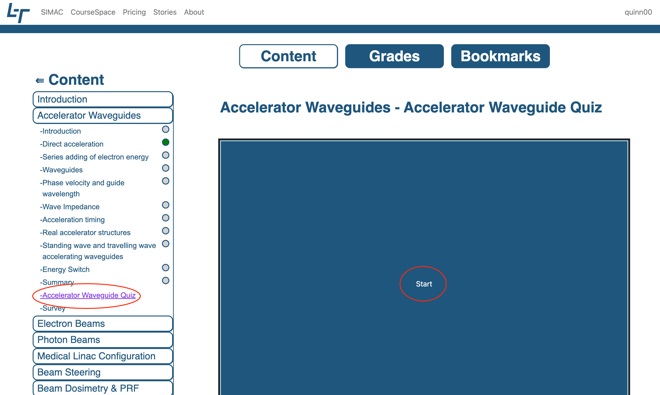Click status circle for Real accelerator structures

coord(165,231)
